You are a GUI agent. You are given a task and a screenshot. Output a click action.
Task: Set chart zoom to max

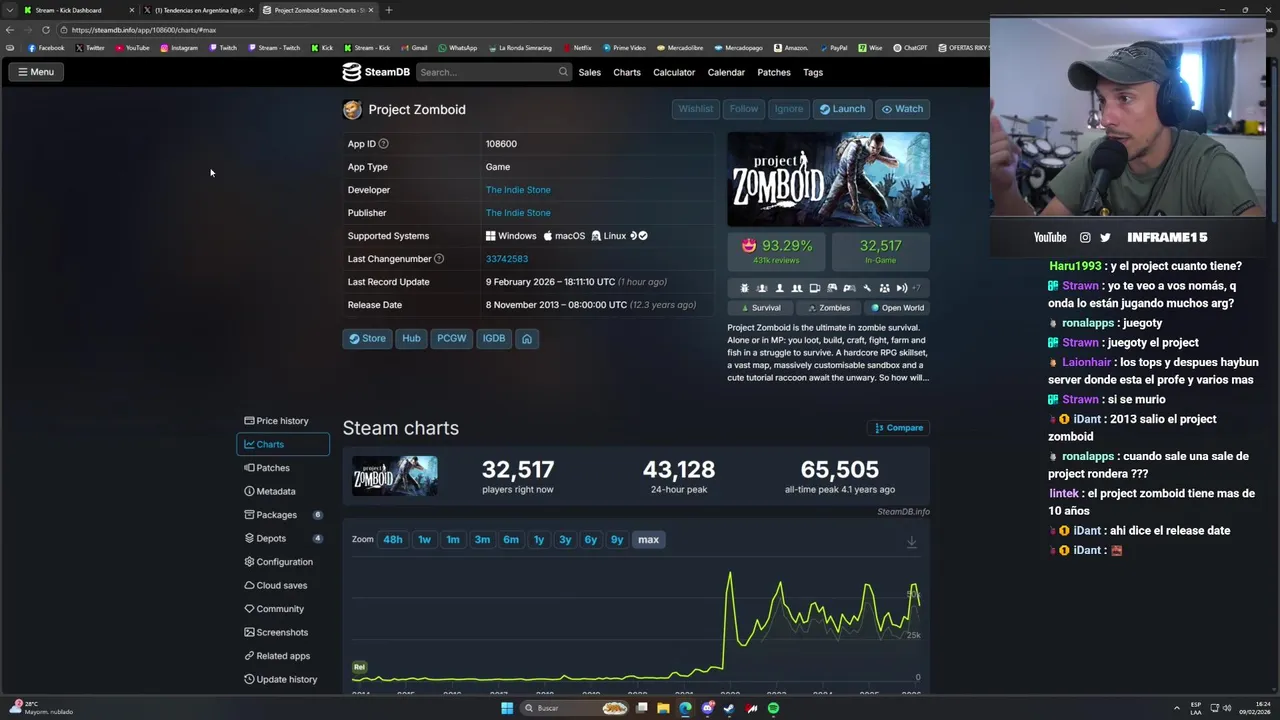(648, 540)
